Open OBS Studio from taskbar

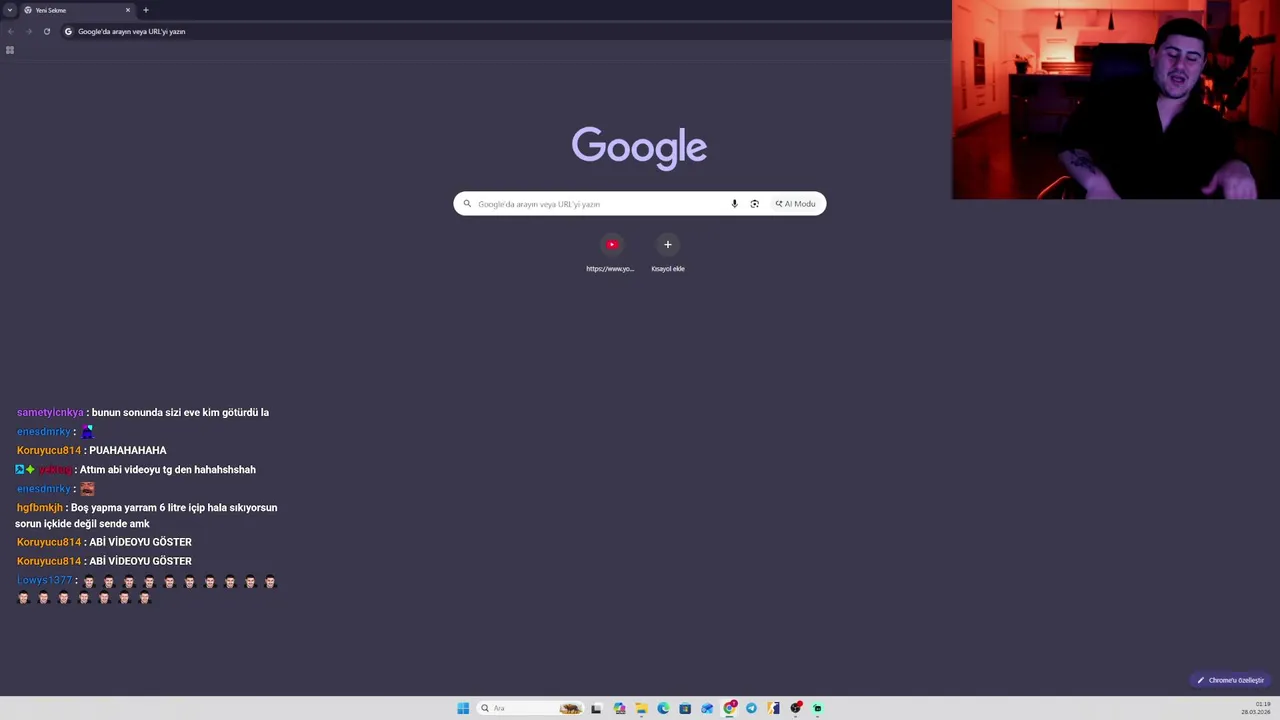pyautogui.click(x=796, y=708)
